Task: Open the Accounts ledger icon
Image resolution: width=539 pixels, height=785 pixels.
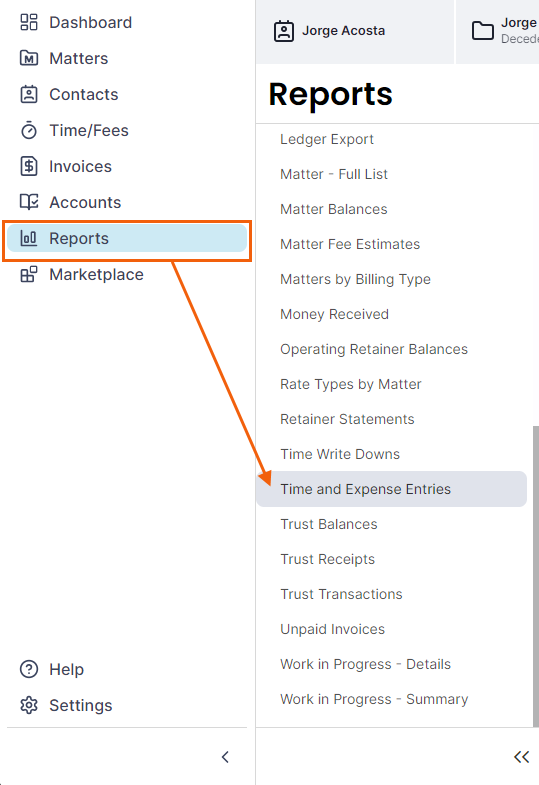Action: click(29, 202)
